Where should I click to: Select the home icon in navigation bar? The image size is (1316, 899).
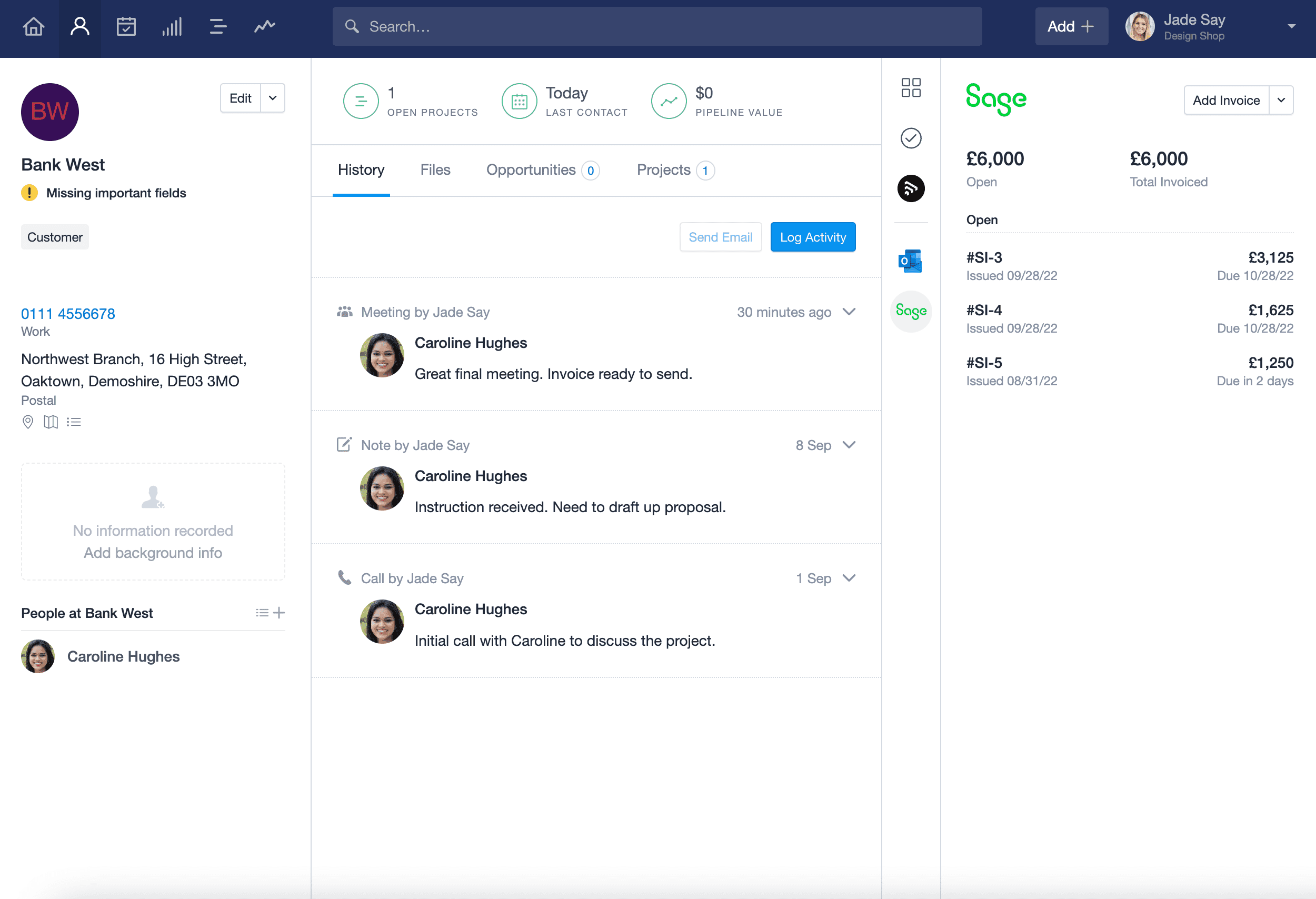pyautogui.click(x=34, y=25)
